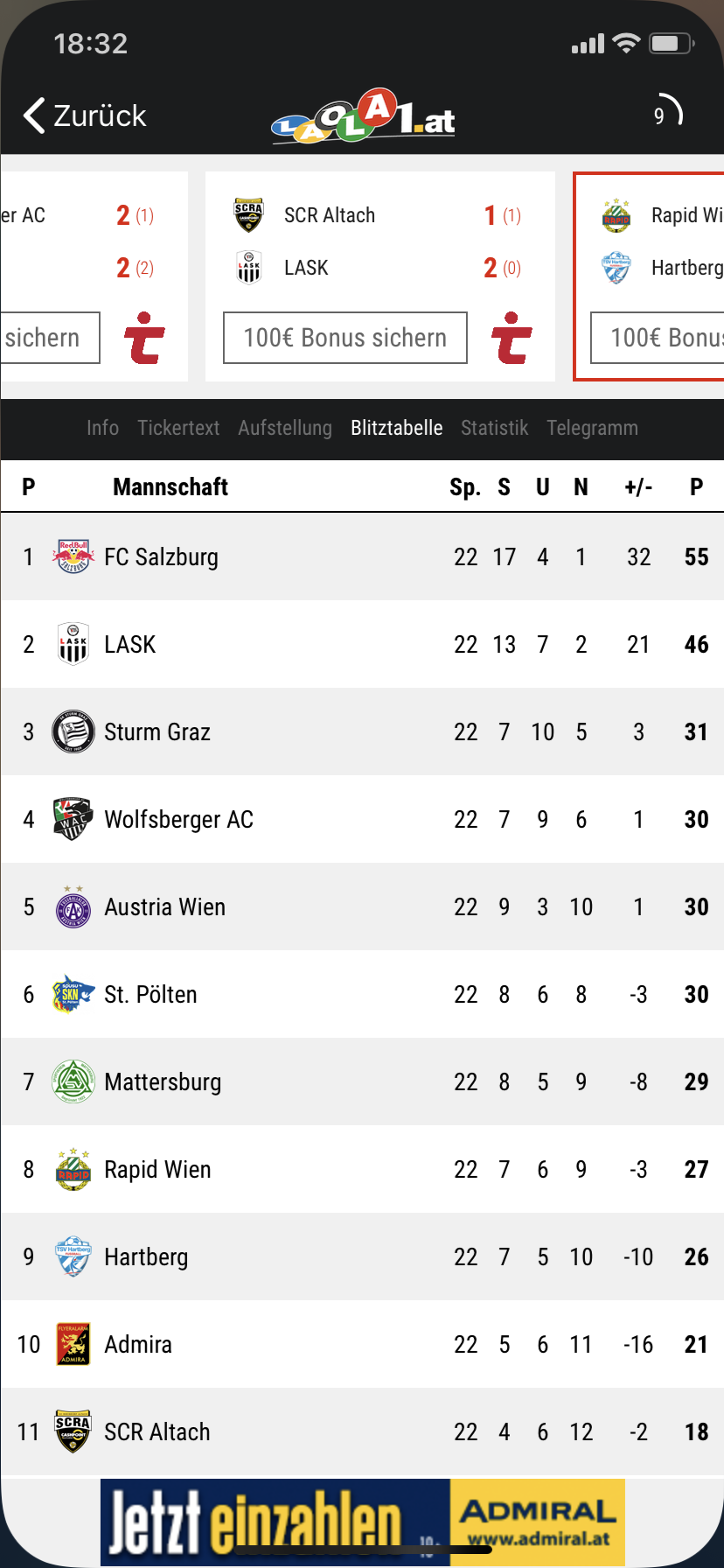Open the Tickertext tab

(x=178, y=428)
